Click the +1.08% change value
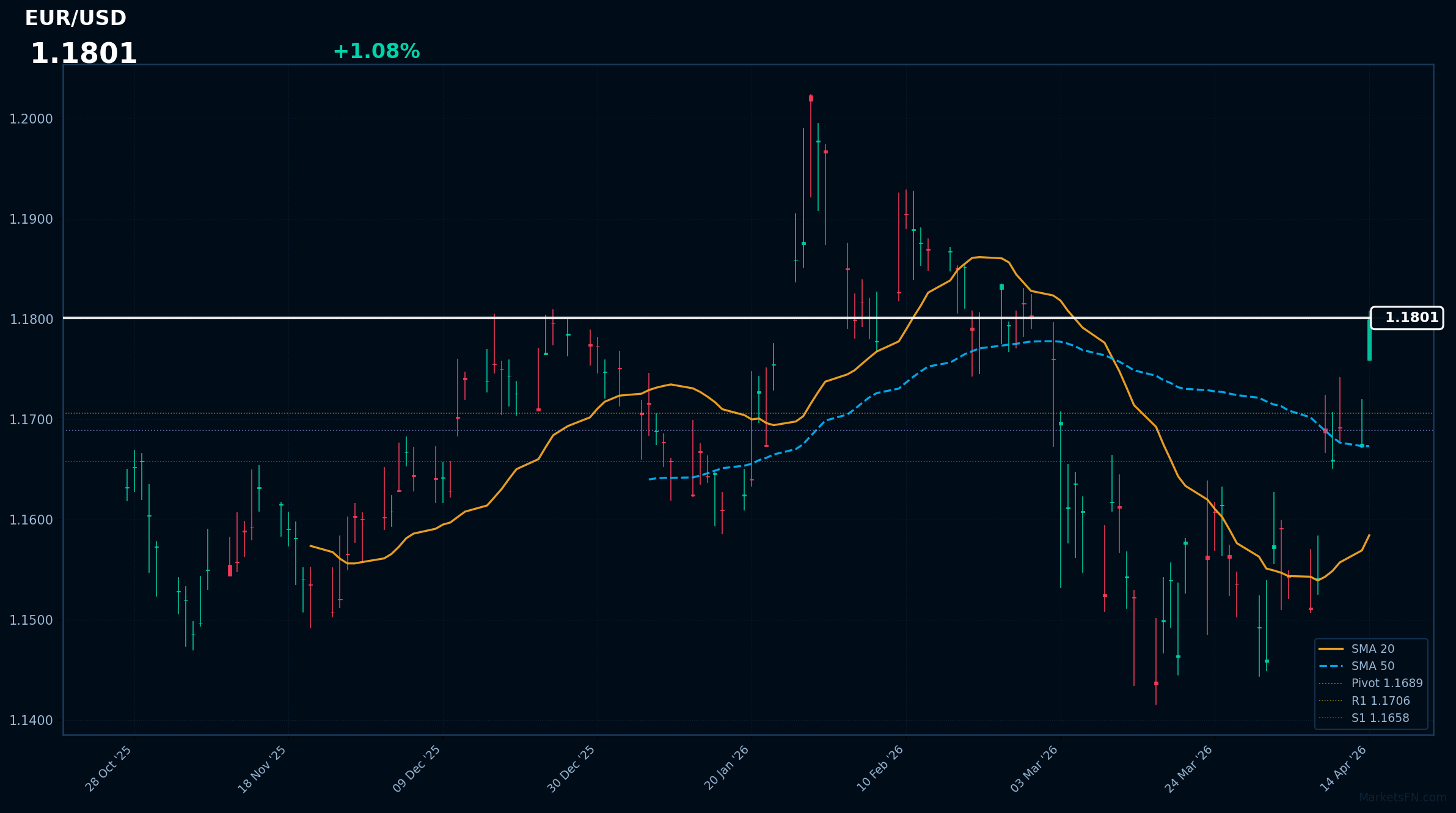This screenshot has width=1456, height=813. click(x=376, y=51)
